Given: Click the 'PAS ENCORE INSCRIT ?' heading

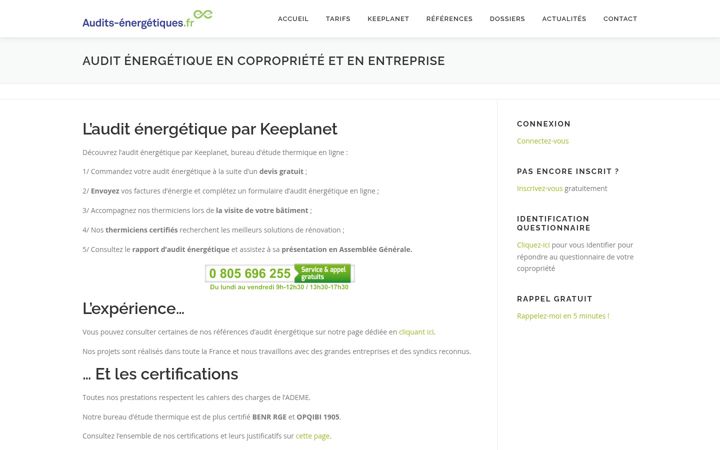Looking at the screenshot, I should (x=568, y=171).
